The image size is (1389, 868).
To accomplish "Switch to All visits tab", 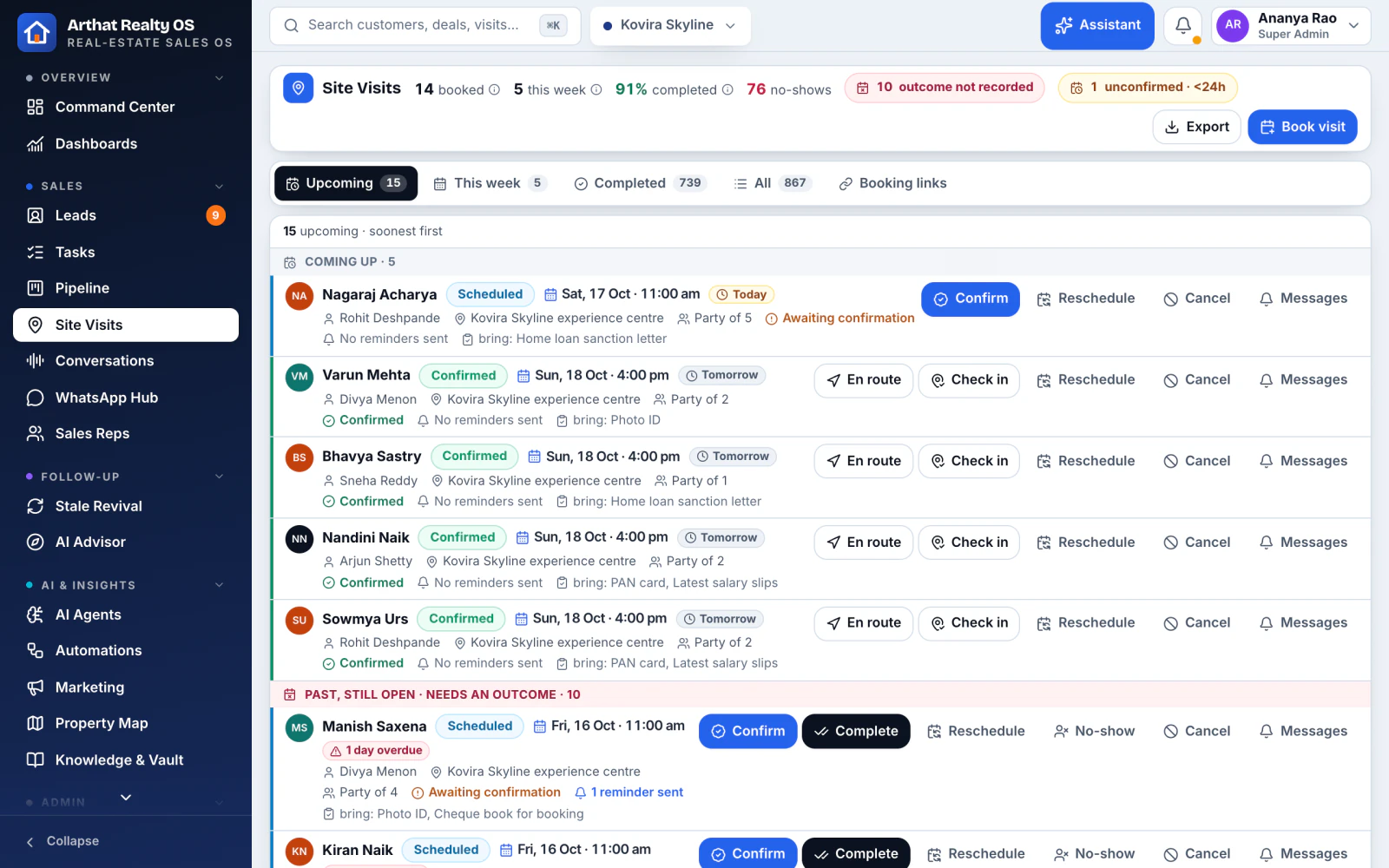I will tap(772, 183).
